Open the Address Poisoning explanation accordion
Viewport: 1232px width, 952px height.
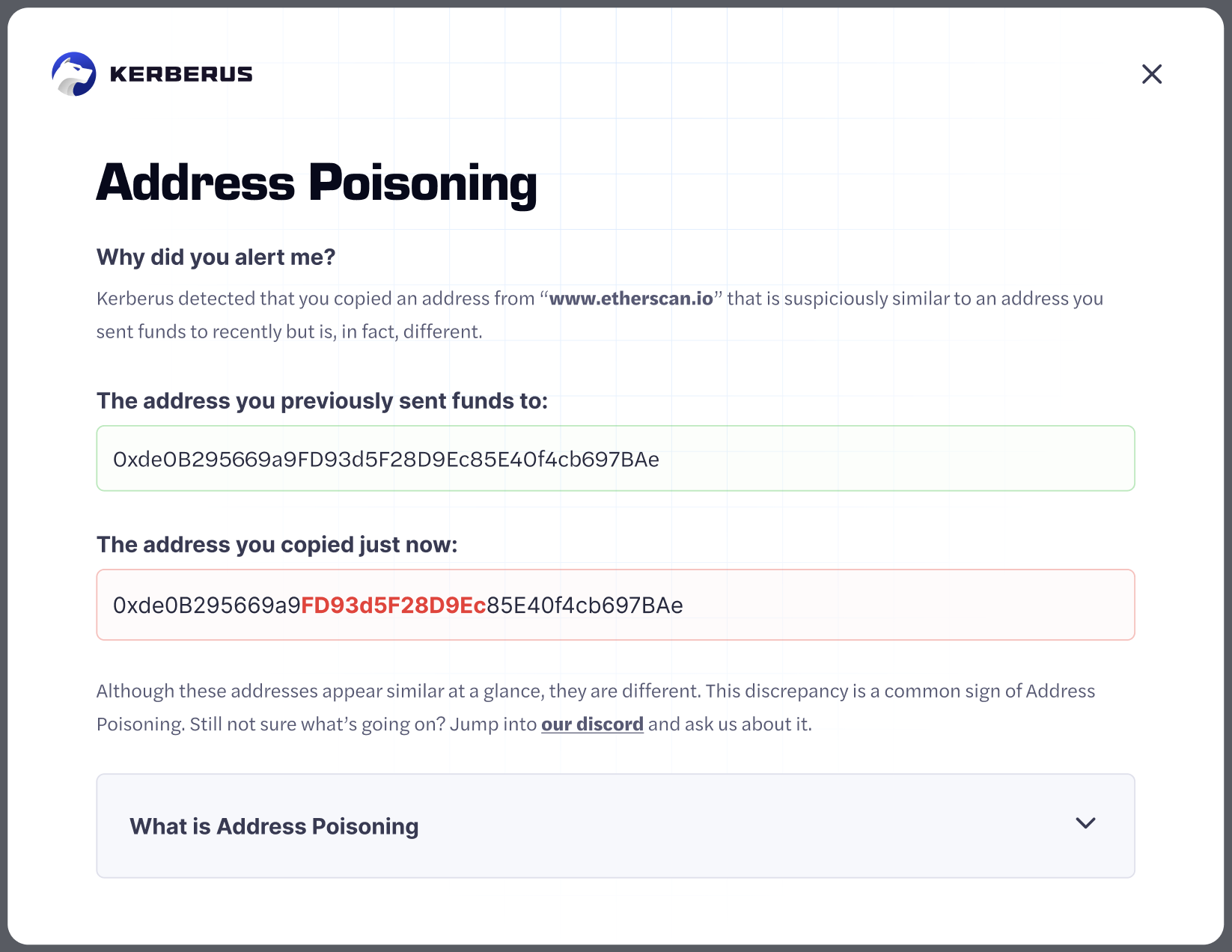615,826
